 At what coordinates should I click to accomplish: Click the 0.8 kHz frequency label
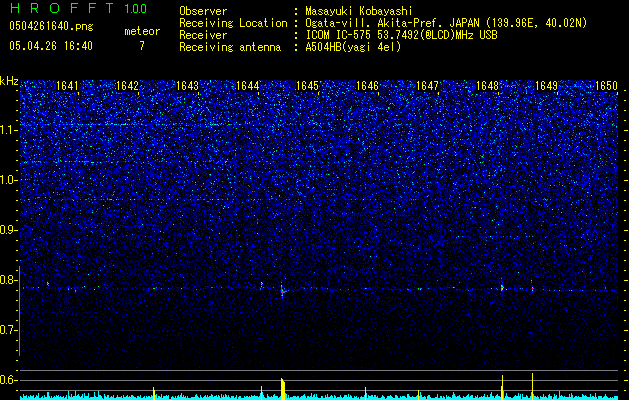click(9, 280)
